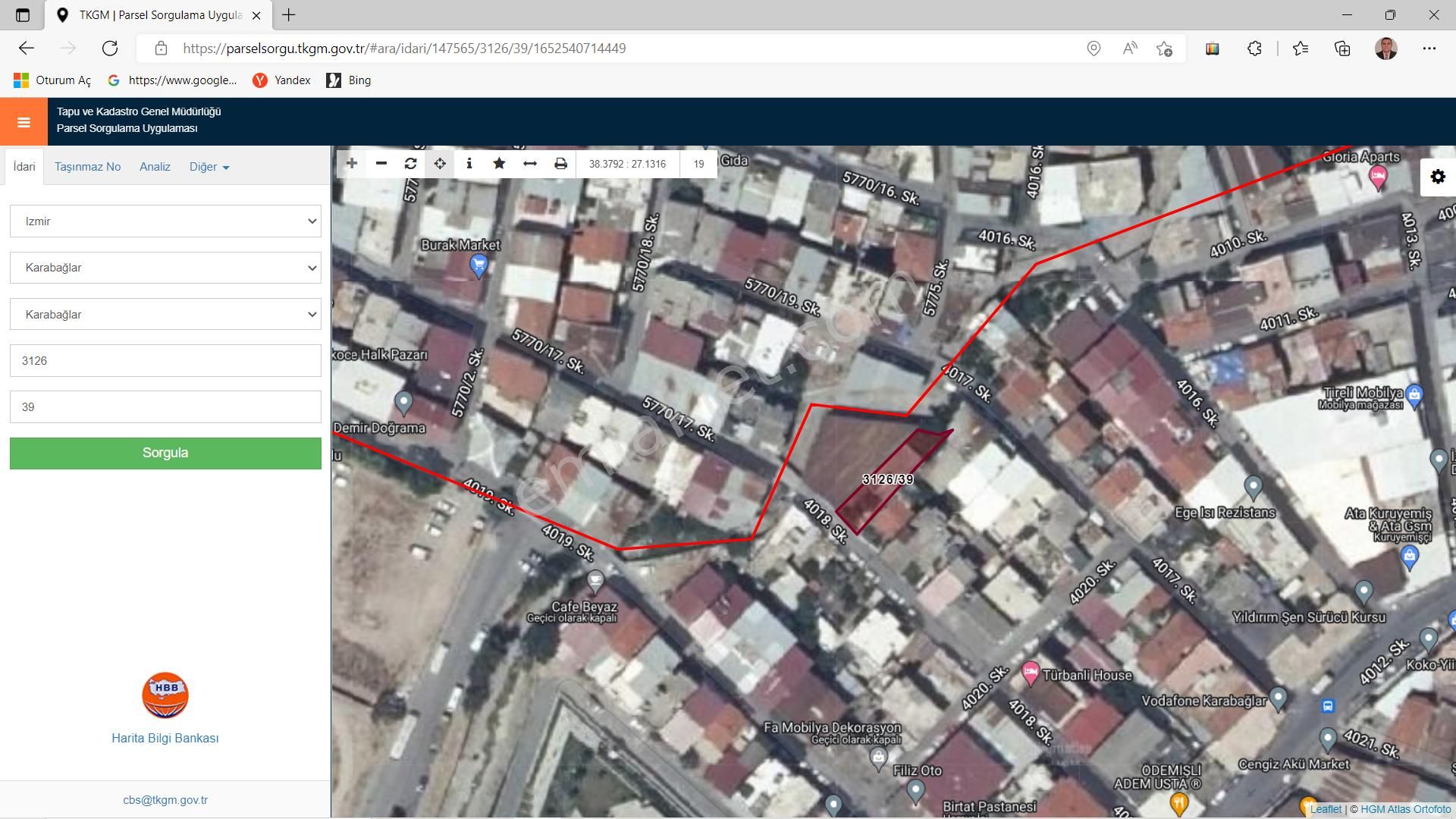Print the map using printer icon
1456x819 pixels.
coord(560,164)
